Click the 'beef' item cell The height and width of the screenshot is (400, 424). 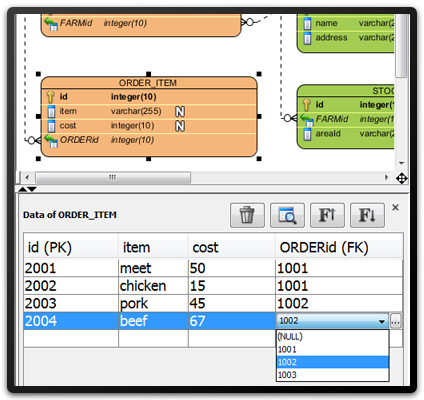[153, 321]
